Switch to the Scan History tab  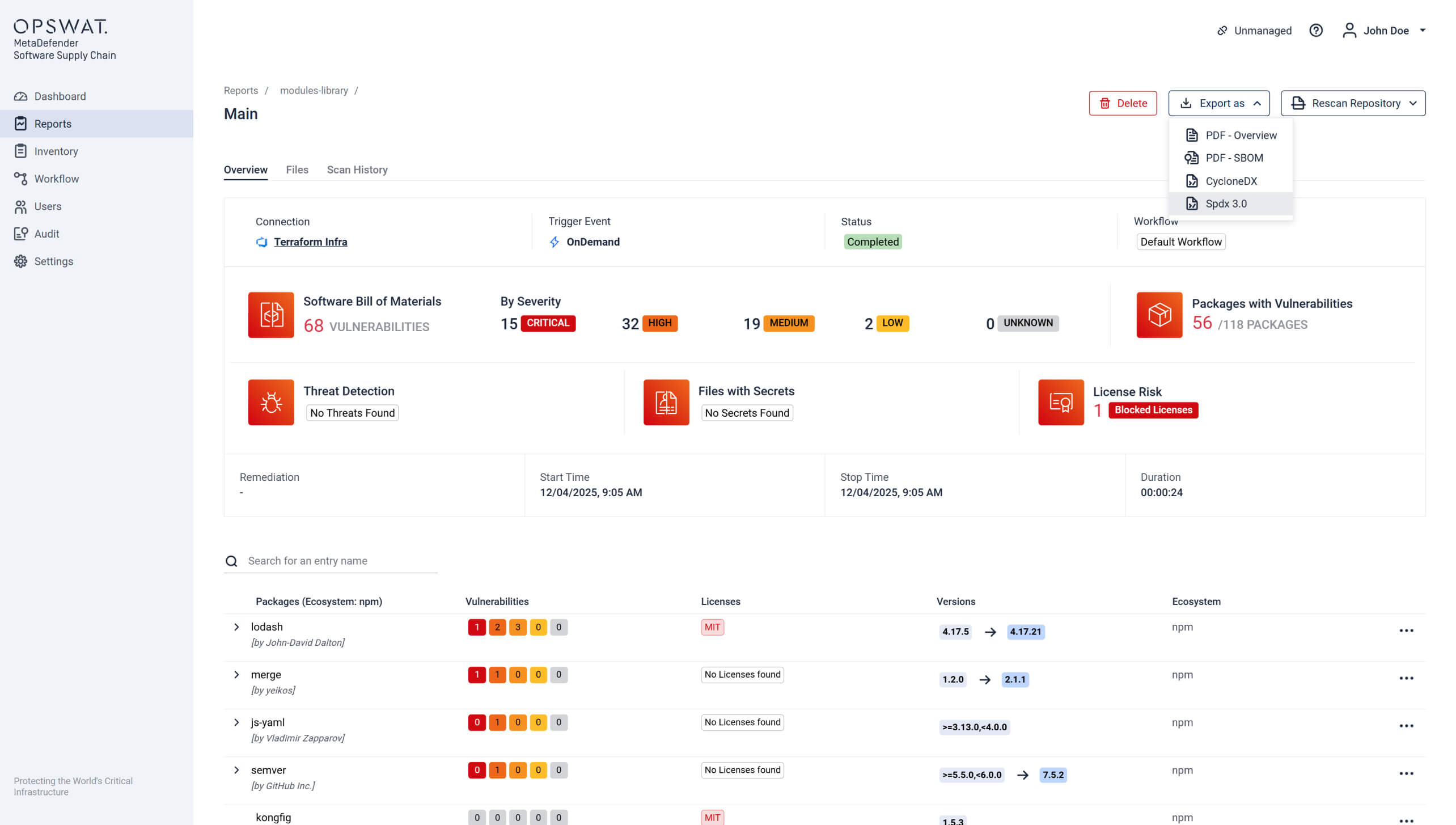tap(357, 170)
